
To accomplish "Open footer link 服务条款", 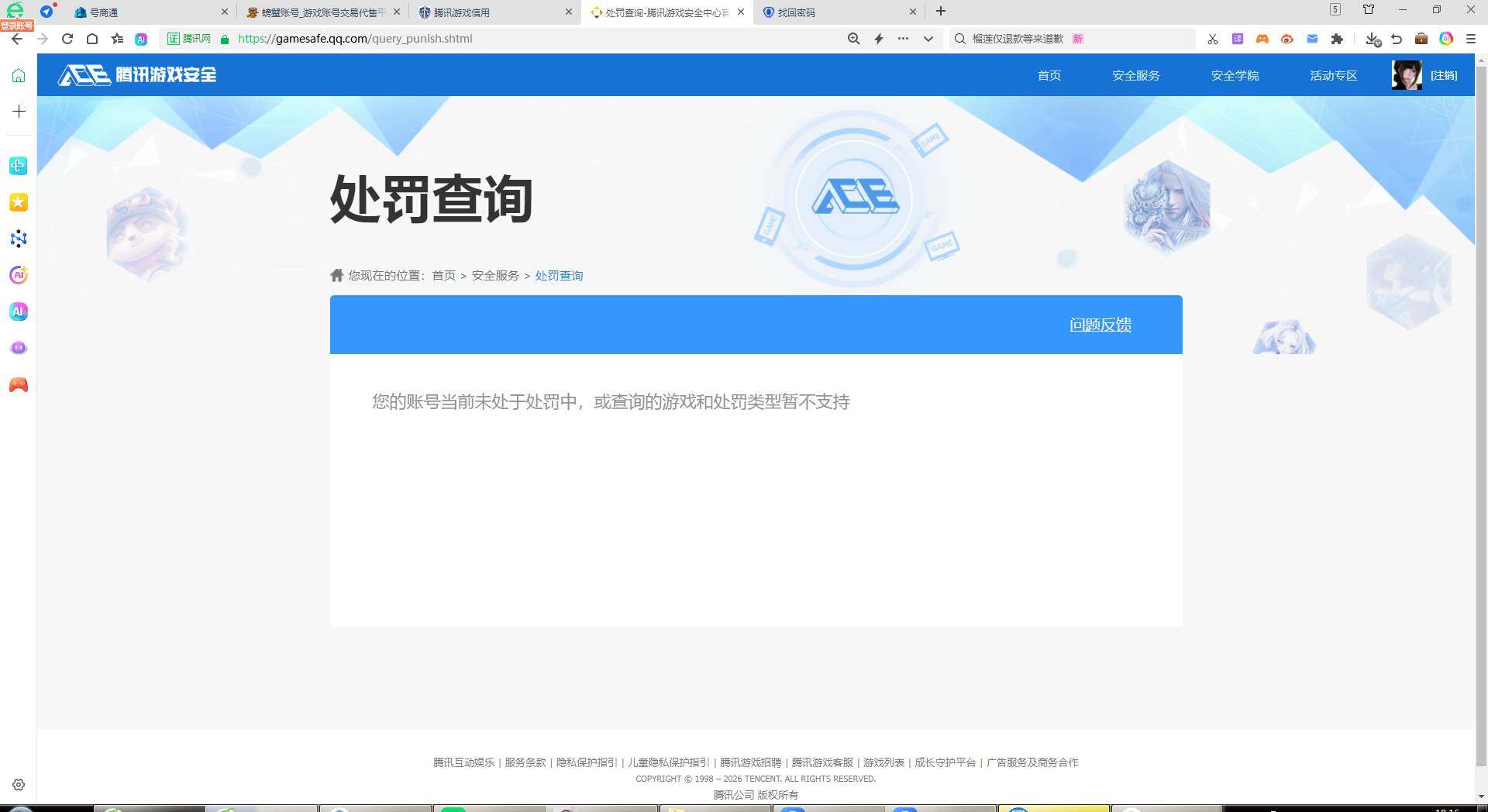I will (x=525, y=762).
